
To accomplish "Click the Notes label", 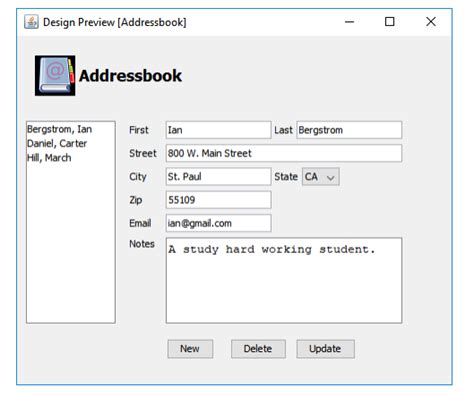I will coord(142,244).
